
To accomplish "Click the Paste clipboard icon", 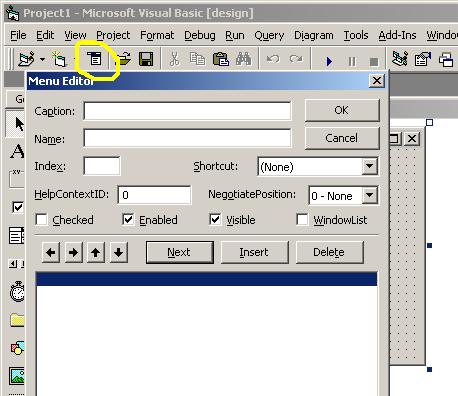I will 220,59.
